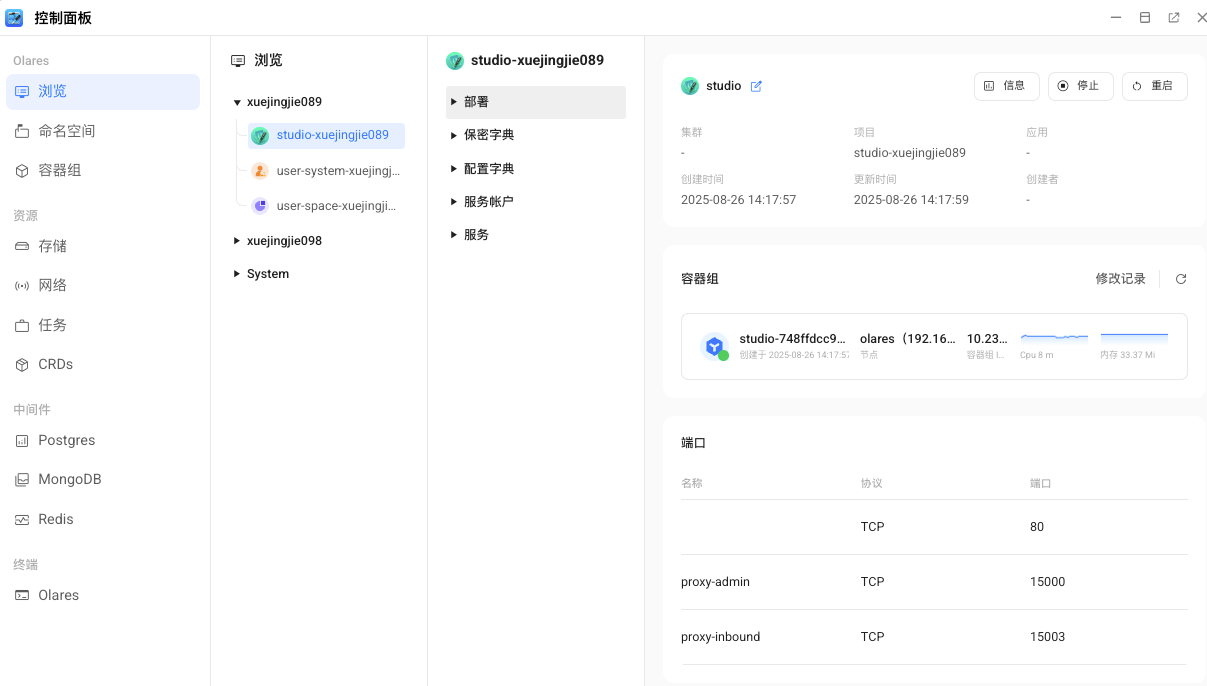1207x686 pixels.
Task: Open 命名空间 in the sidebar
Action: [66, 131]
